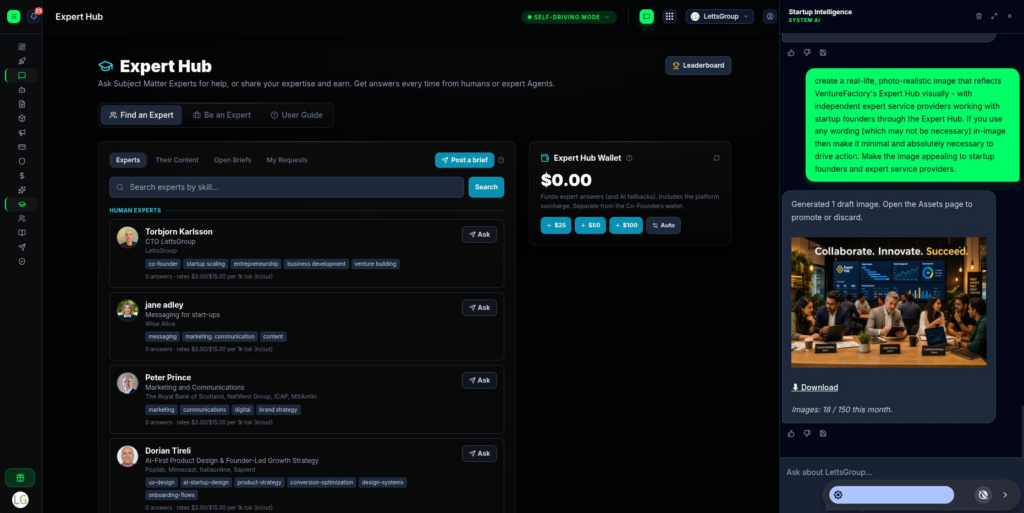Open the User Guide tab

[296, 115]
